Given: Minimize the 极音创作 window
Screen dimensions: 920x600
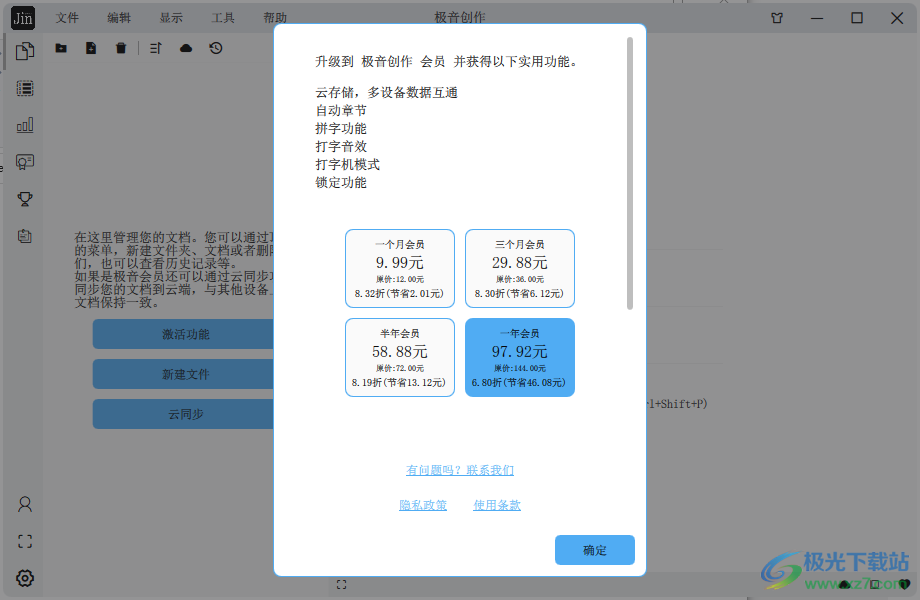Looking at the screenshot, I should pos(817,18).
